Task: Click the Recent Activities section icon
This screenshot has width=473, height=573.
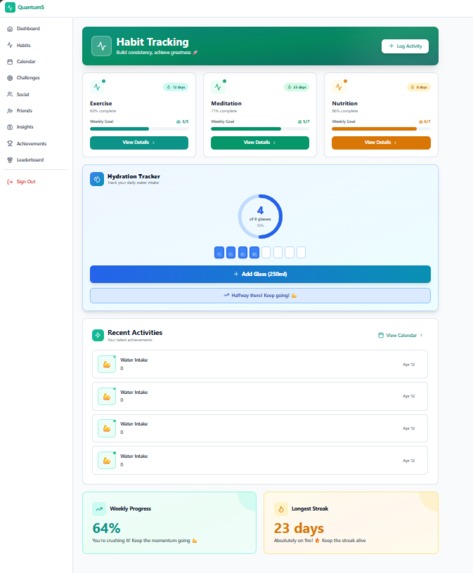Action: click(98, 335)
